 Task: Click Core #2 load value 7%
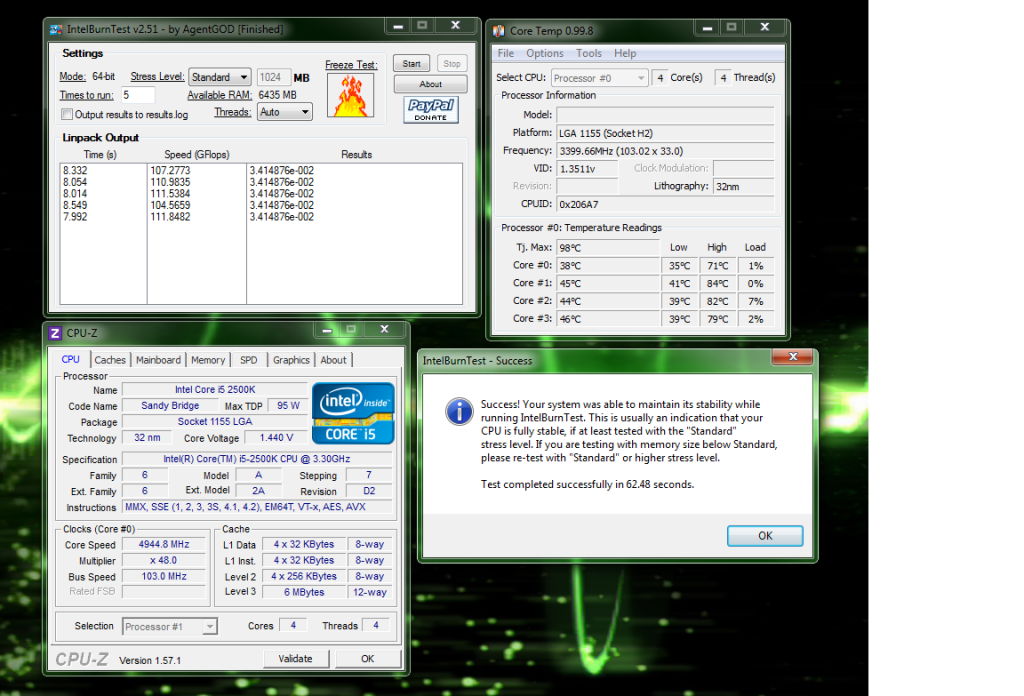pos(756,302)
